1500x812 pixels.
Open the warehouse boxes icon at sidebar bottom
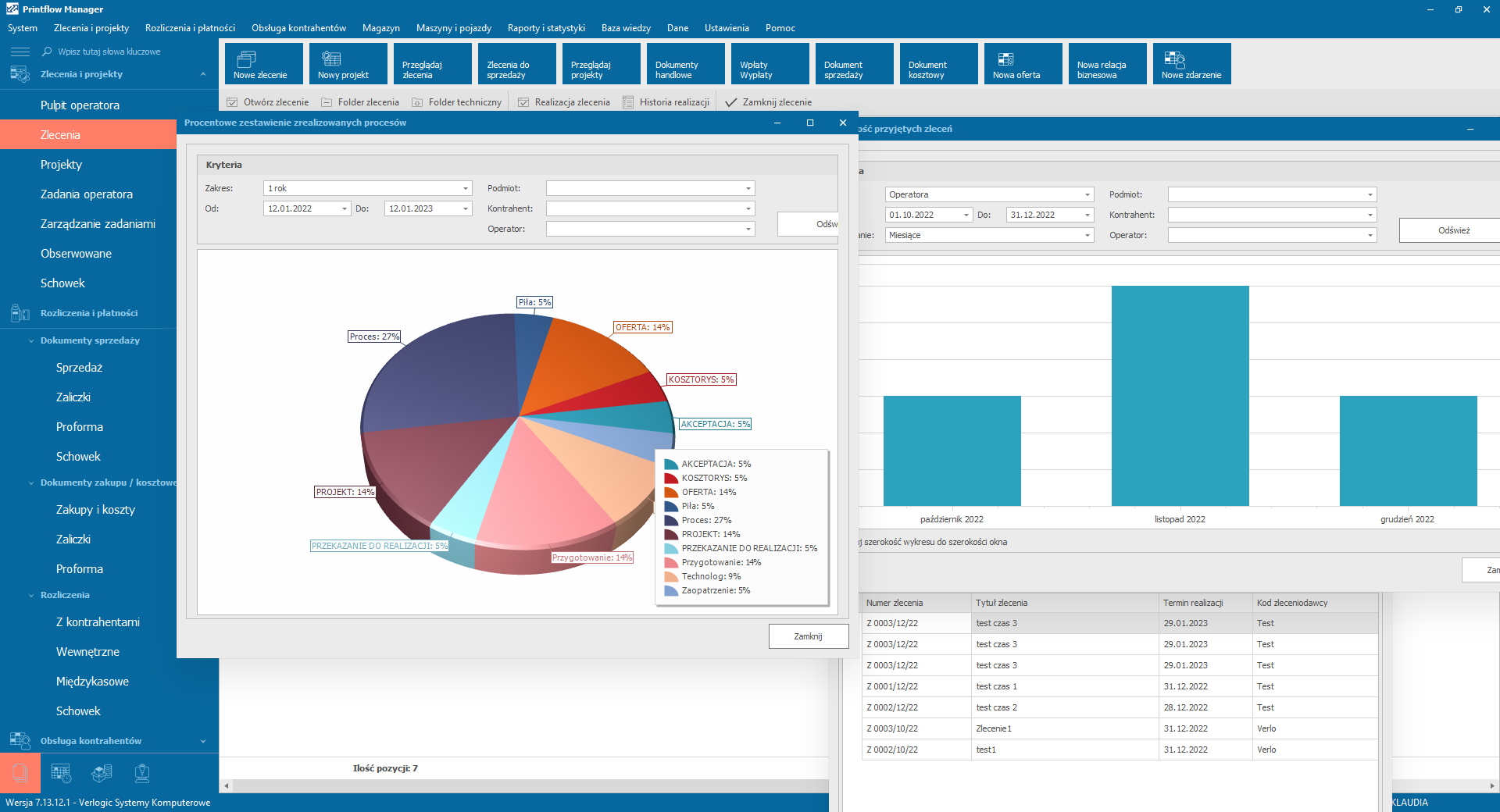[102, 773]
